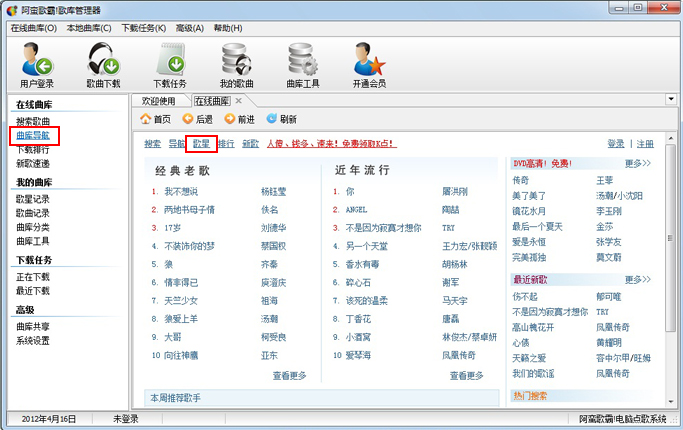Refresh page with 刷新 button
683x430 pixels.
[x=281, y=119]
